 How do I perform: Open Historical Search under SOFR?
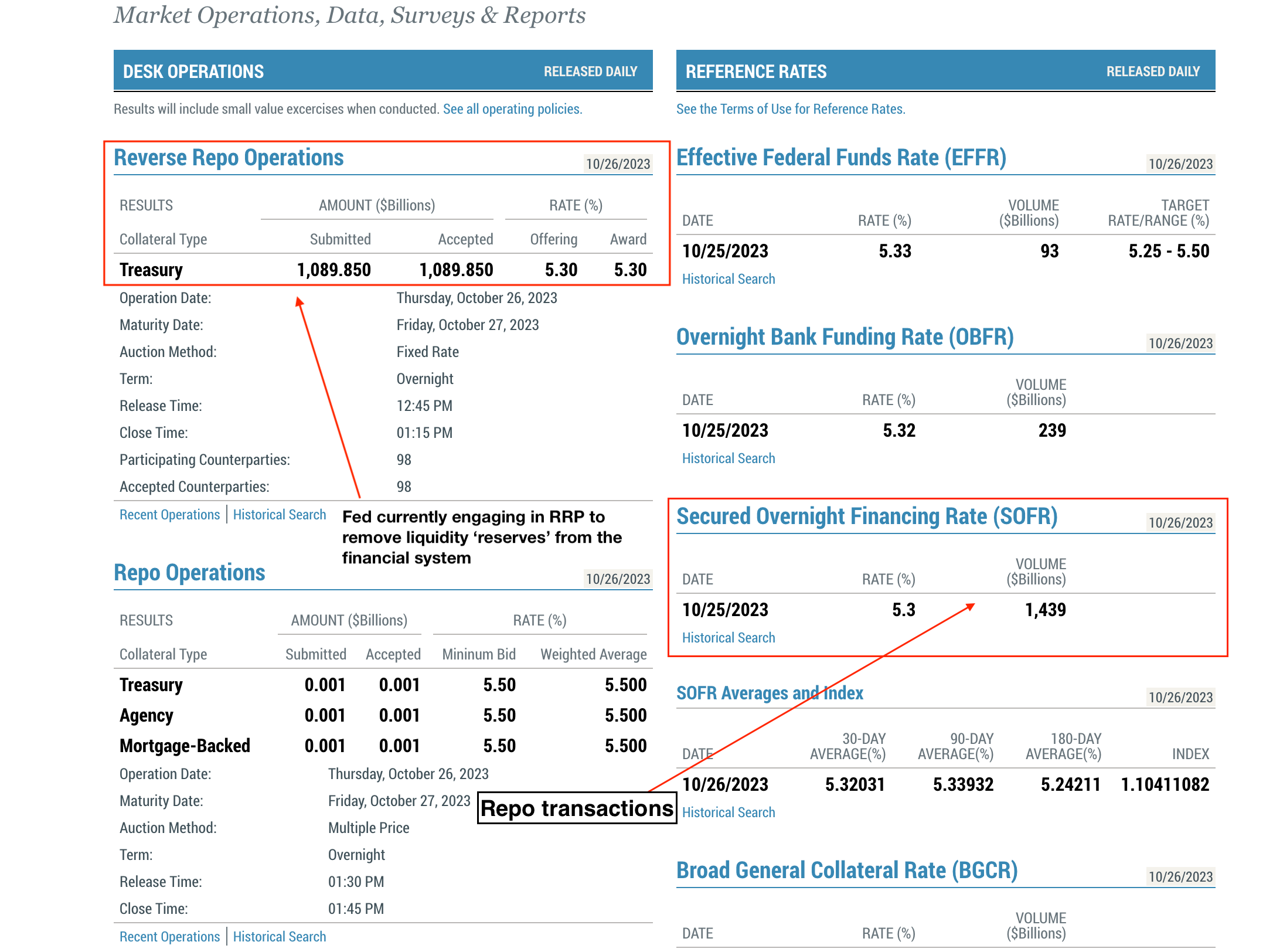pos(728,638)
